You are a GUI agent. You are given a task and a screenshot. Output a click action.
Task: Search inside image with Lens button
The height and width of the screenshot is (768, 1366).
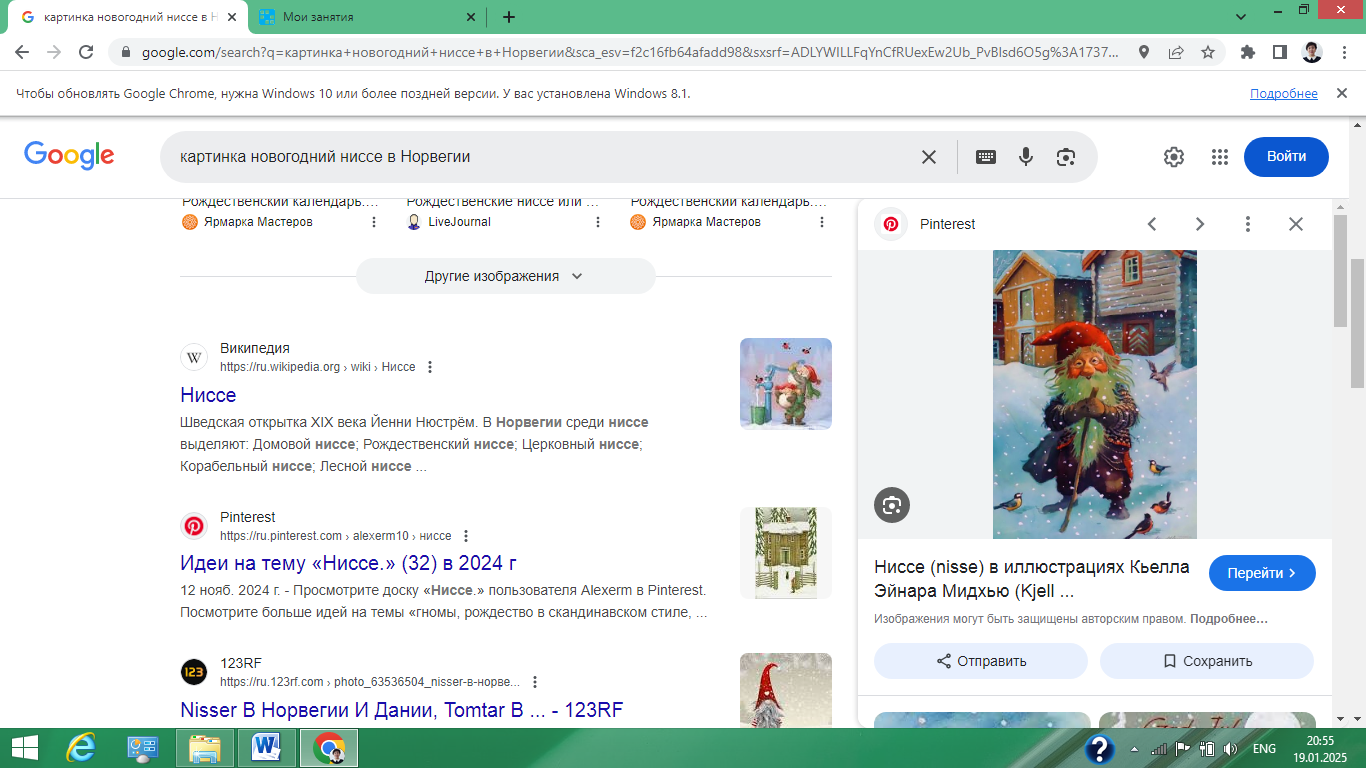892,504
